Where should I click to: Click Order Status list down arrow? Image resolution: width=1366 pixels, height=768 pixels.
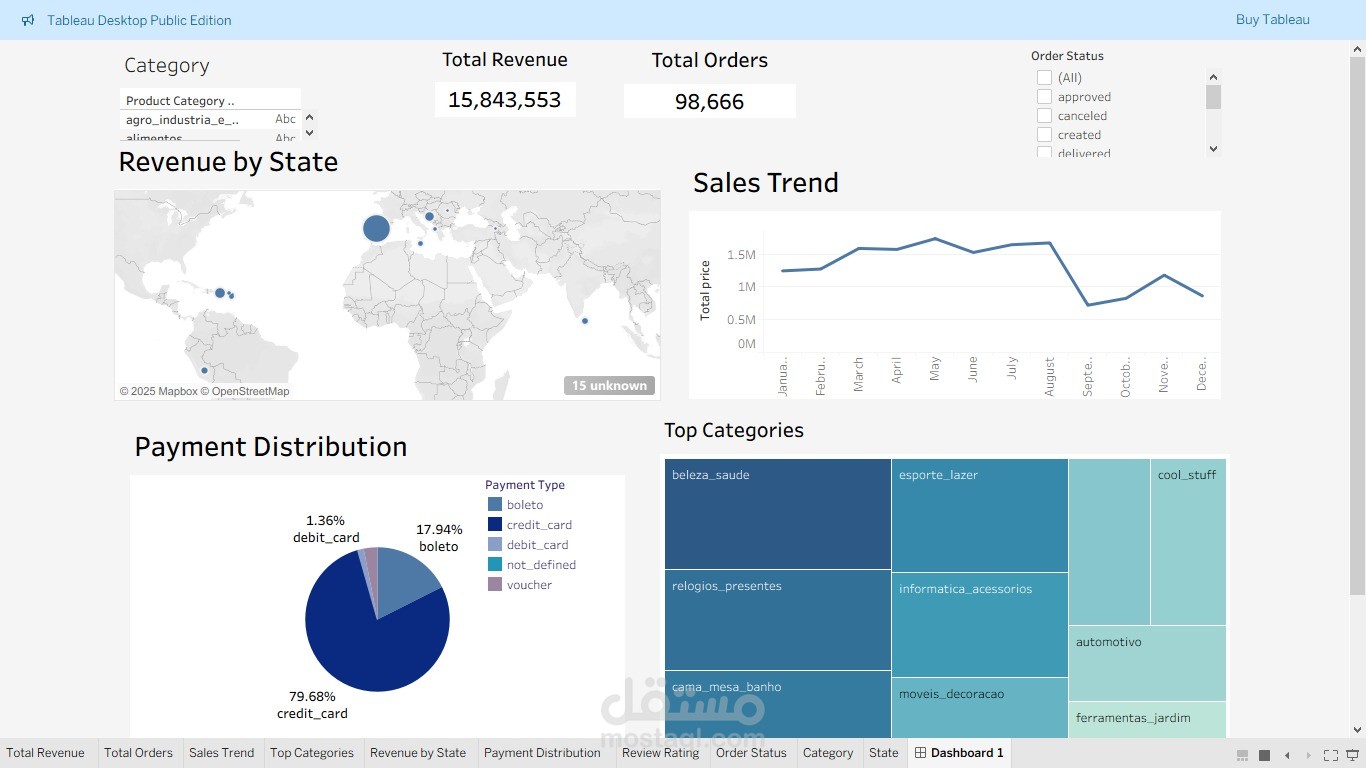pyautogui.click(x=1214, y=148)
